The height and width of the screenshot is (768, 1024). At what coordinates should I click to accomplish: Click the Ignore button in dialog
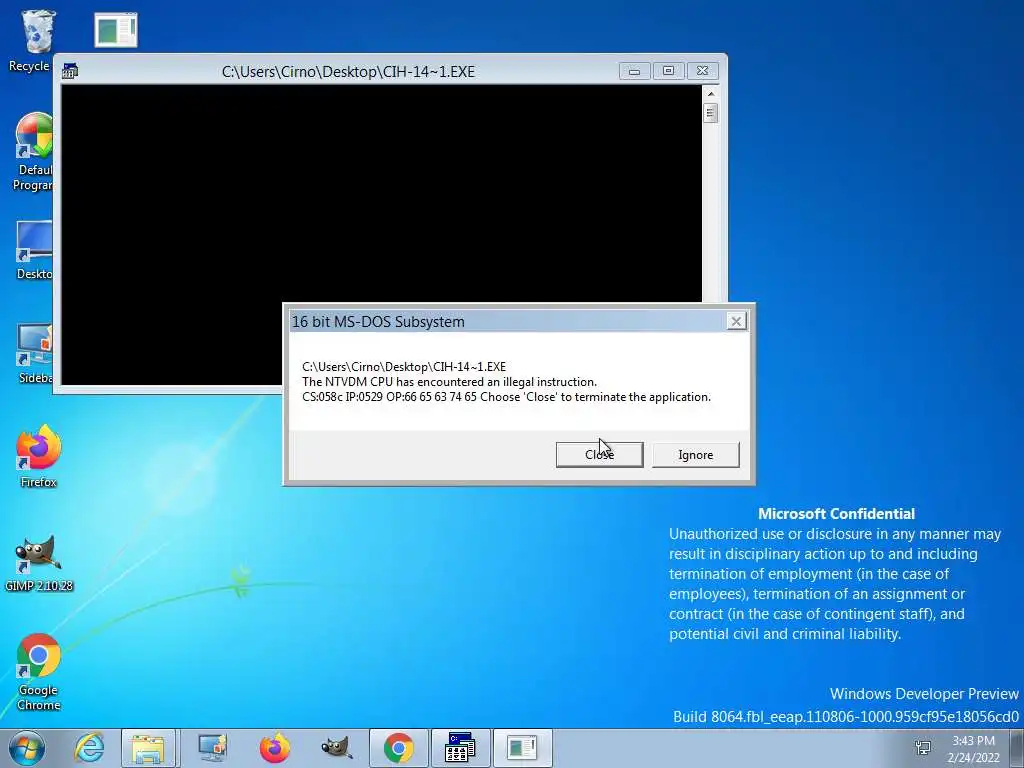click(x=696, y=455)
